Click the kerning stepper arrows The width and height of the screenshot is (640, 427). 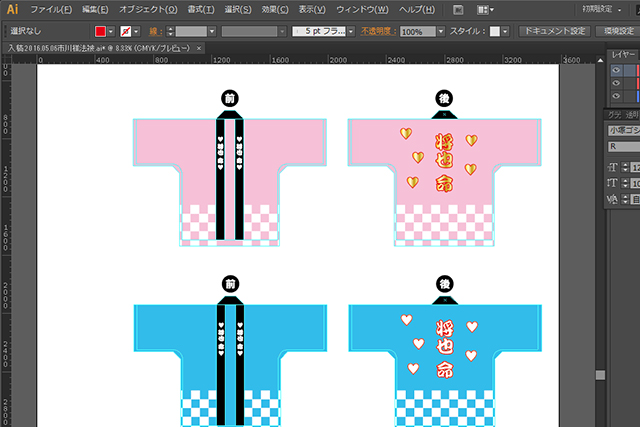(625, 199)
